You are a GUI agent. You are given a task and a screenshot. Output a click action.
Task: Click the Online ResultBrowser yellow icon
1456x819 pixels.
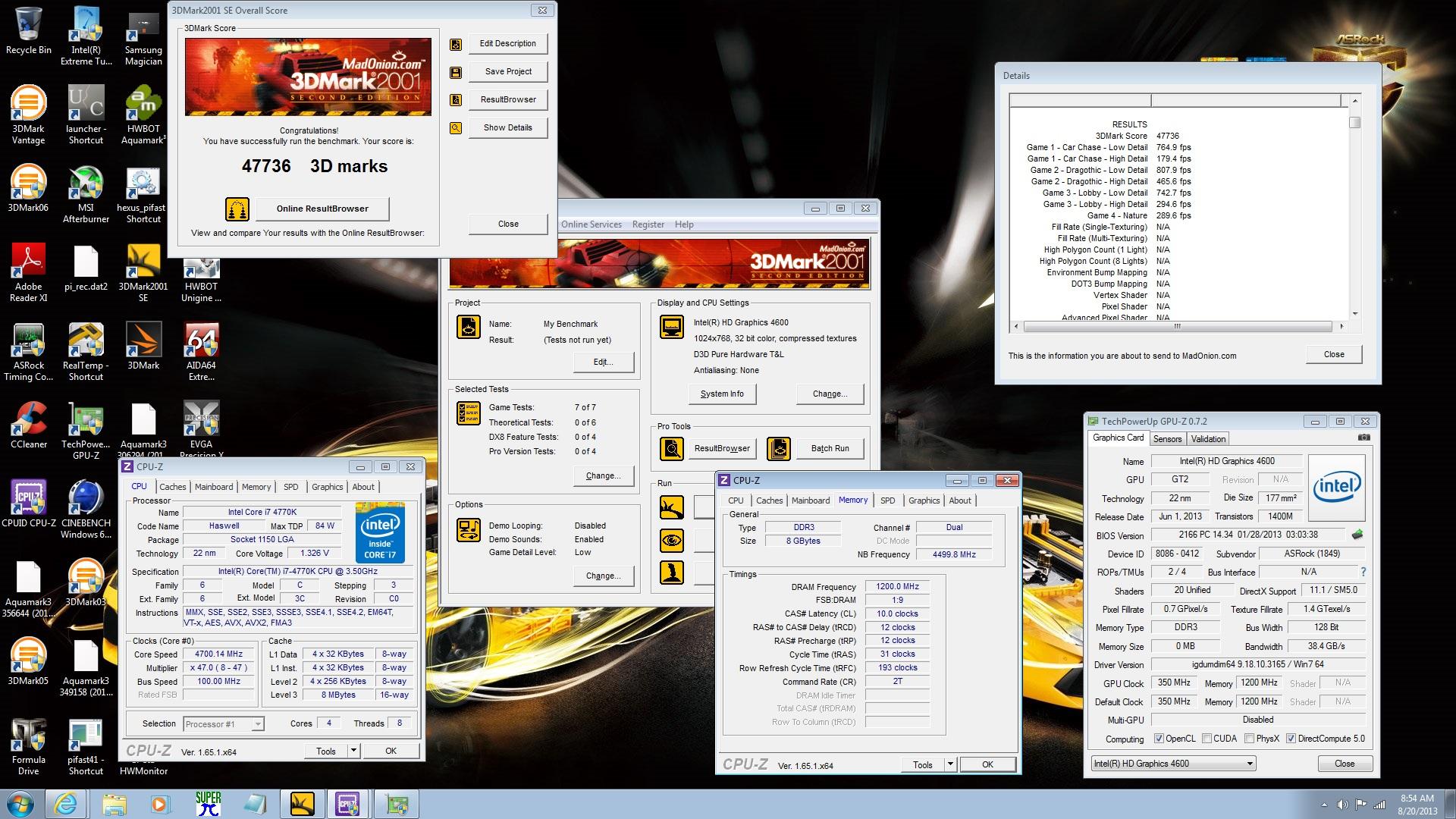tap(237, 209)
